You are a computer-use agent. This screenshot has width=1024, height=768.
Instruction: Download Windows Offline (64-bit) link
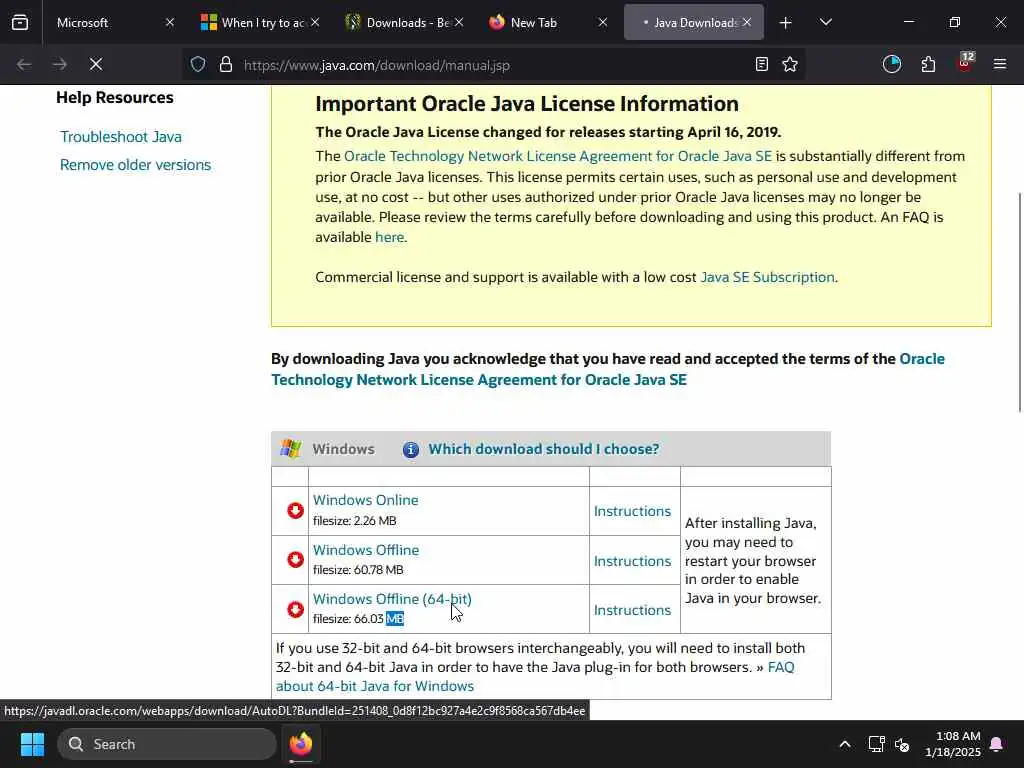392,599
